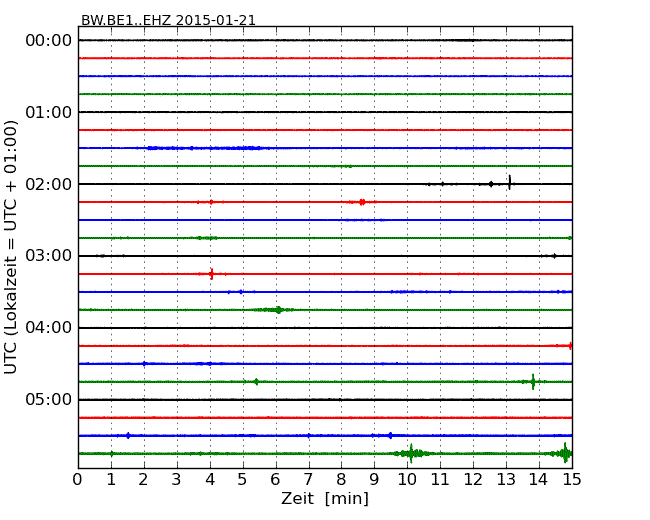Click the green spike near minute 14 above 05:00
This screenshot has height=520, width=650.
pyautogui.click(x=533, y=381)
